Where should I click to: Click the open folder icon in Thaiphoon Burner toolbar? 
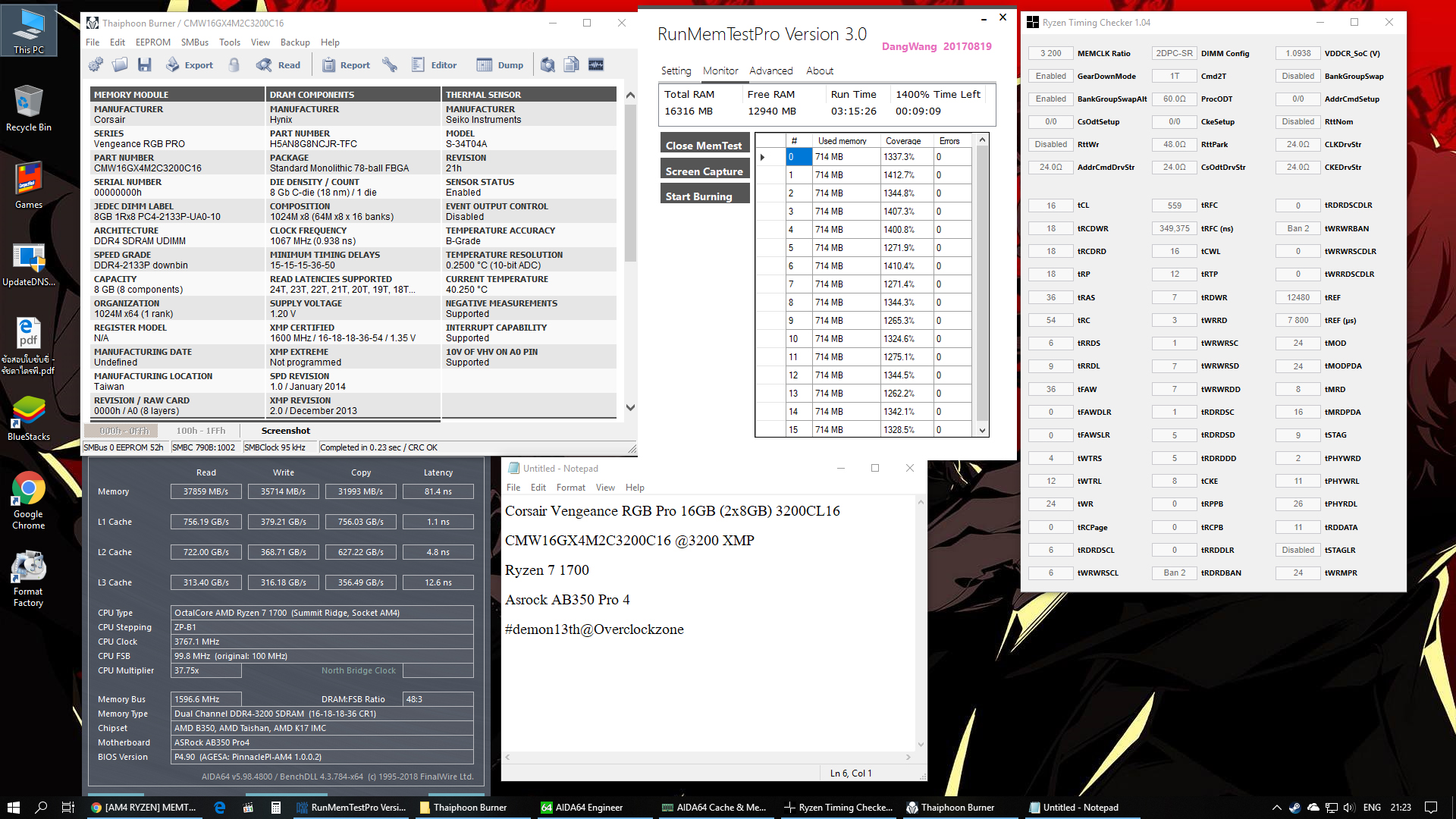coord(120,65)
